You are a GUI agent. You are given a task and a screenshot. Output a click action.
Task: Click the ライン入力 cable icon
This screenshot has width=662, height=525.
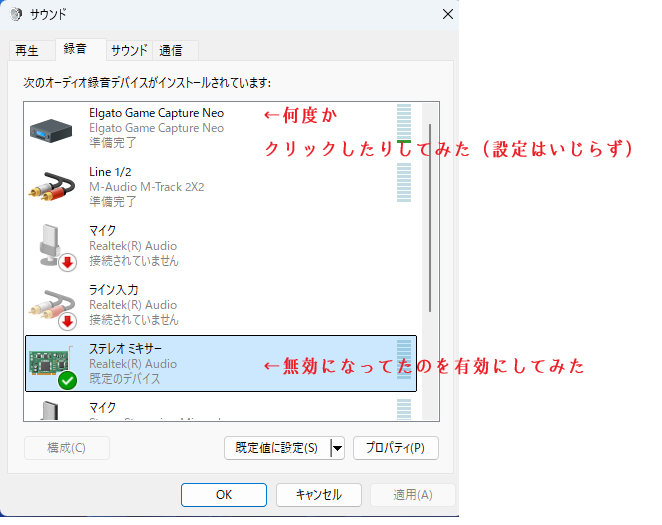coord(51,306)
